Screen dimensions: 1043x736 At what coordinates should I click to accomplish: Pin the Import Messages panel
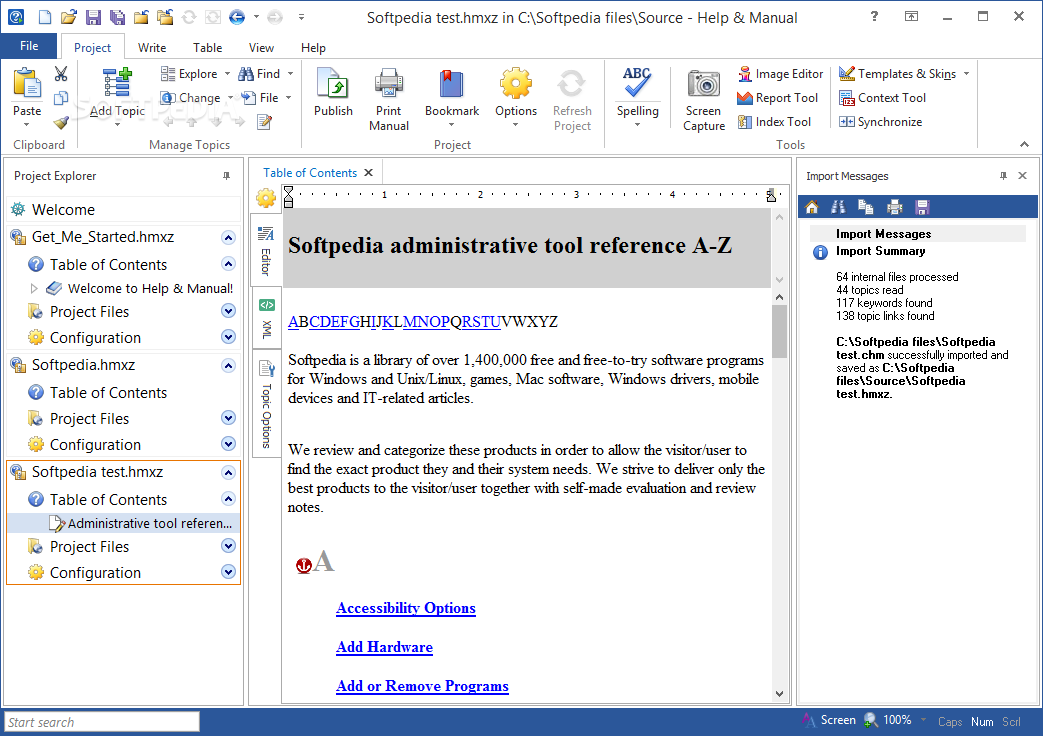pos(1003,176)
